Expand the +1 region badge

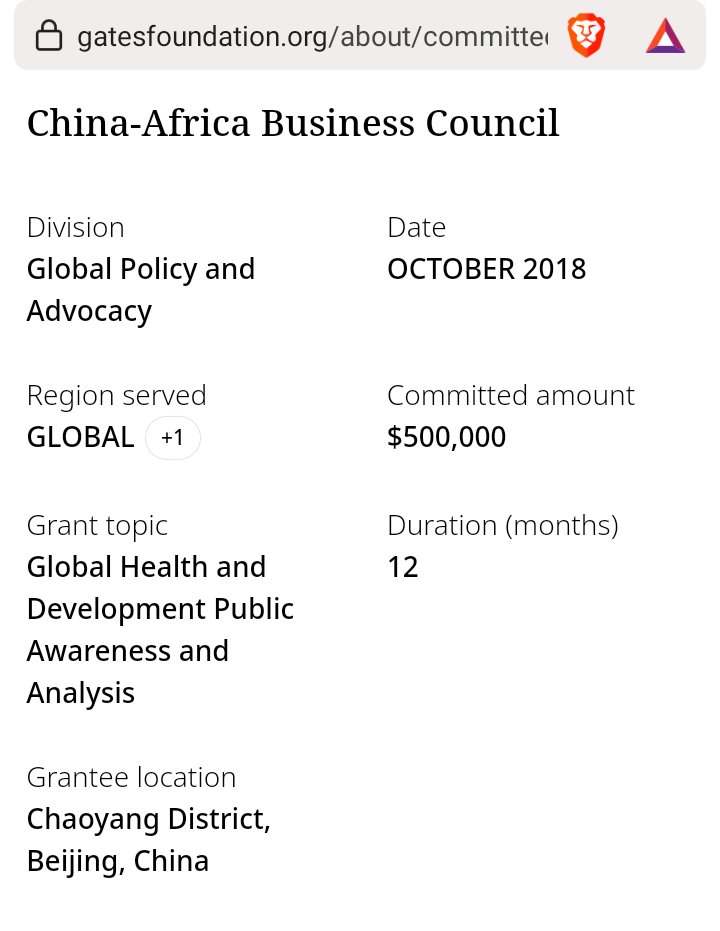pyautogui.click(x=173, y=438)
